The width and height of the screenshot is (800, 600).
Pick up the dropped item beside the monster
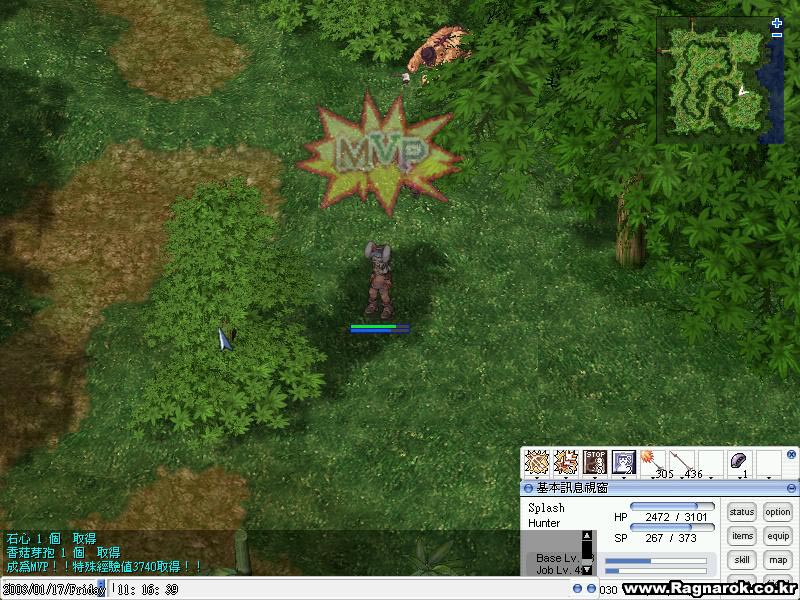tap(406, 78)
